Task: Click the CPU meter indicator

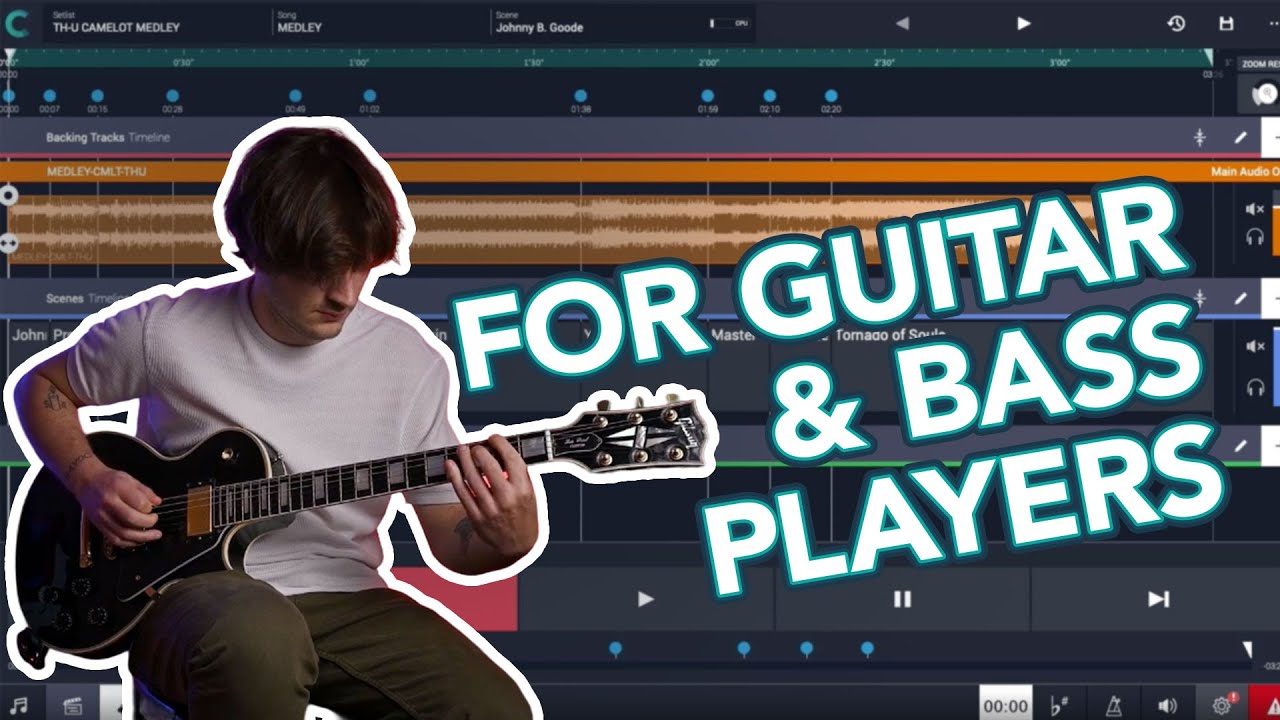Action: (x=729, y=22)
